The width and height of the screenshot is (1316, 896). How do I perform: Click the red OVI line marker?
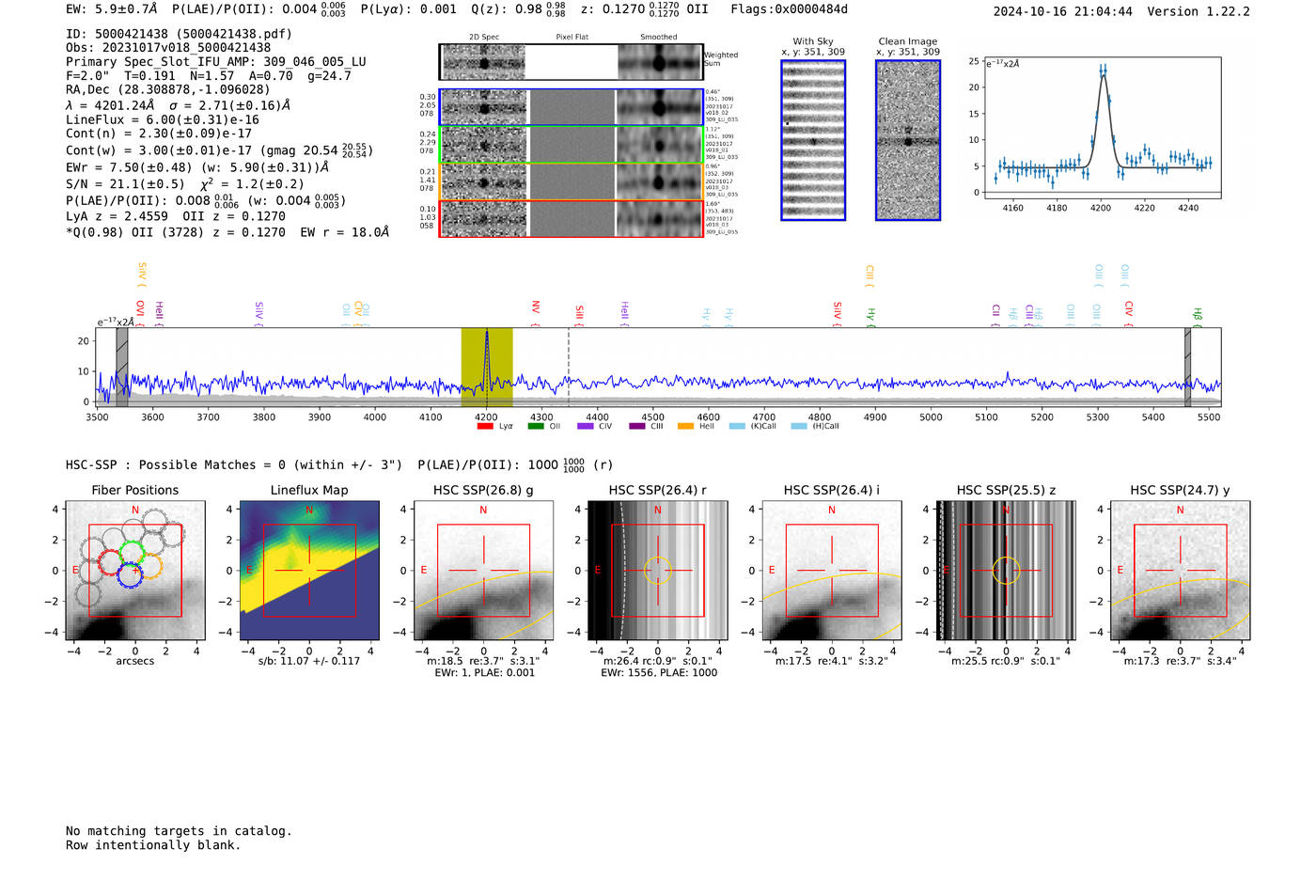coord(140,312)
